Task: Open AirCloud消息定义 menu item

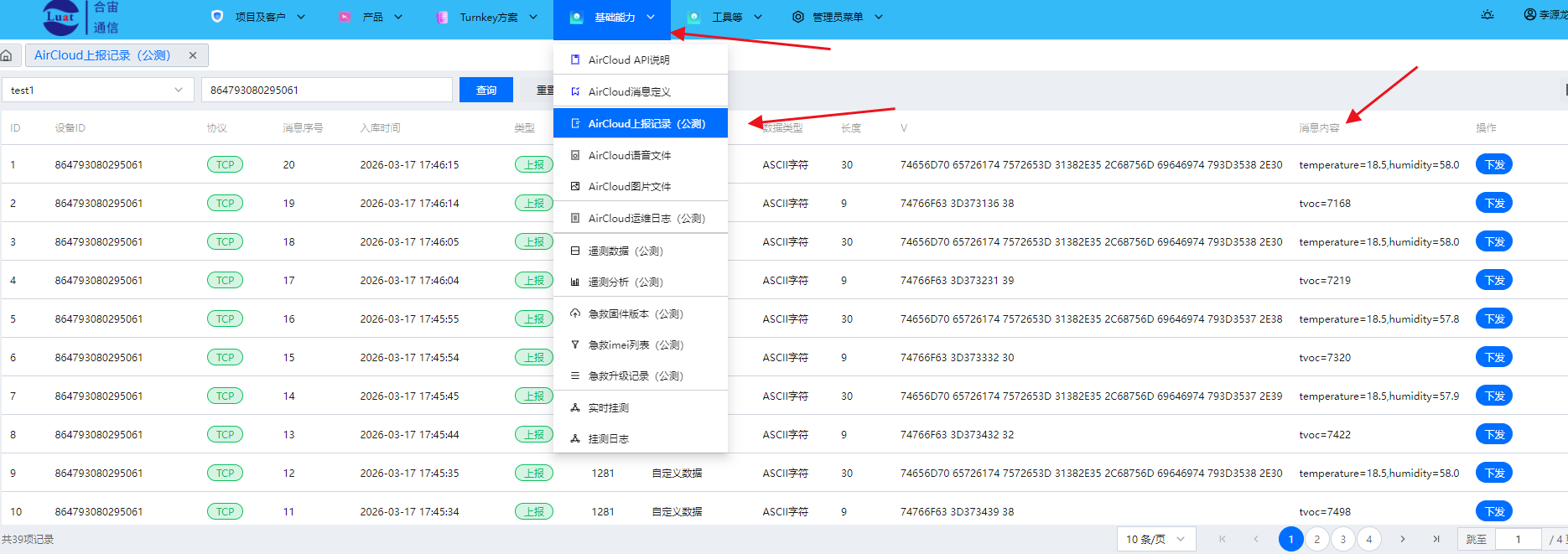Action: tap(641, 91)
